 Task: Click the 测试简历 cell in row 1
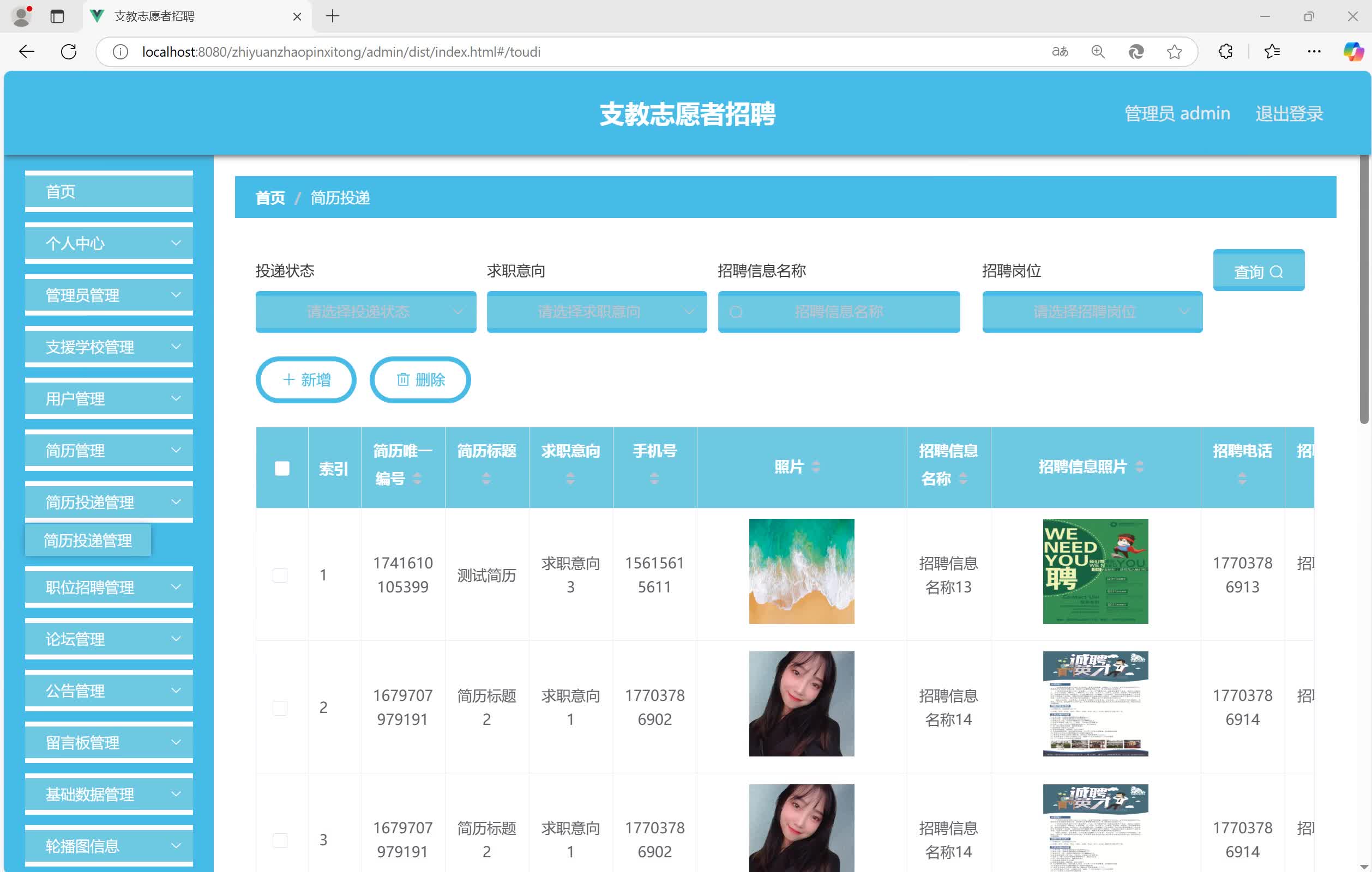click(x=486, y=576)
